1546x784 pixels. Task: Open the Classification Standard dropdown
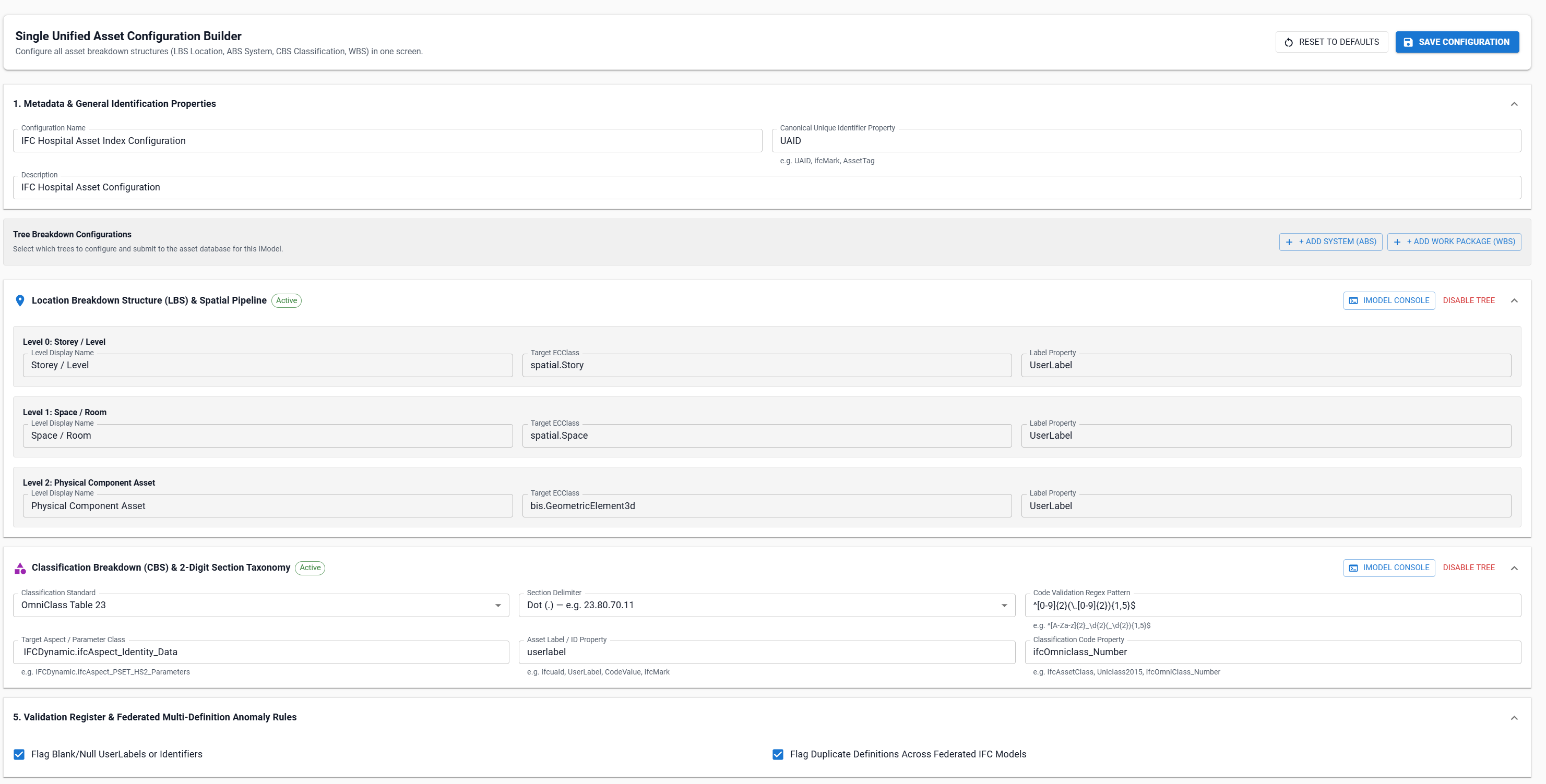click(261, 605)
